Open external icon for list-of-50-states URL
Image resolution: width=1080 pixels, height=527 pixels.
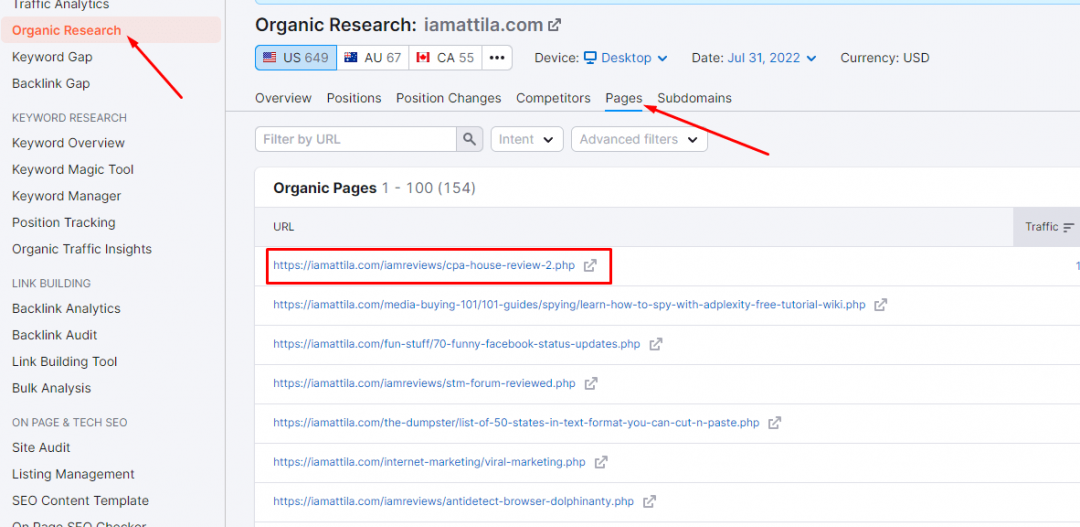(x=774, y=423)
